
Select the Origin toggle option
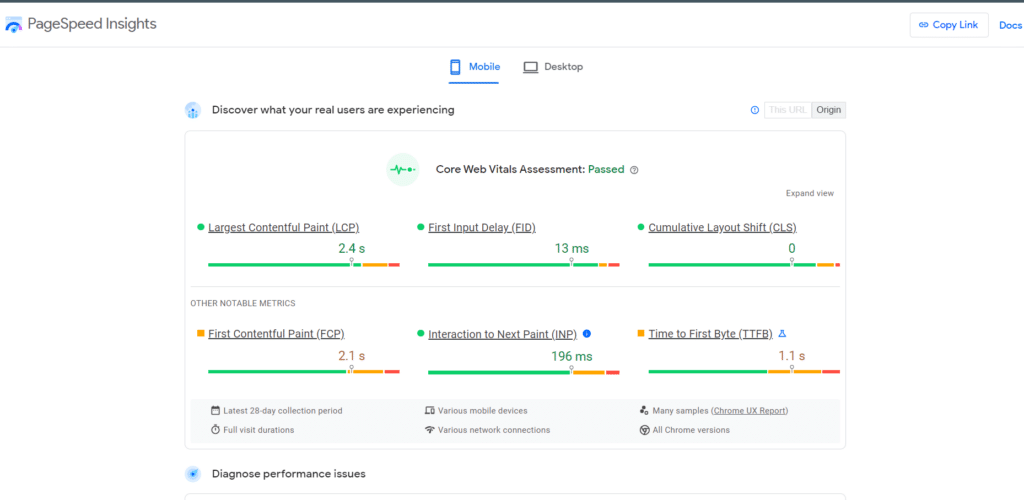click(829, 110)
